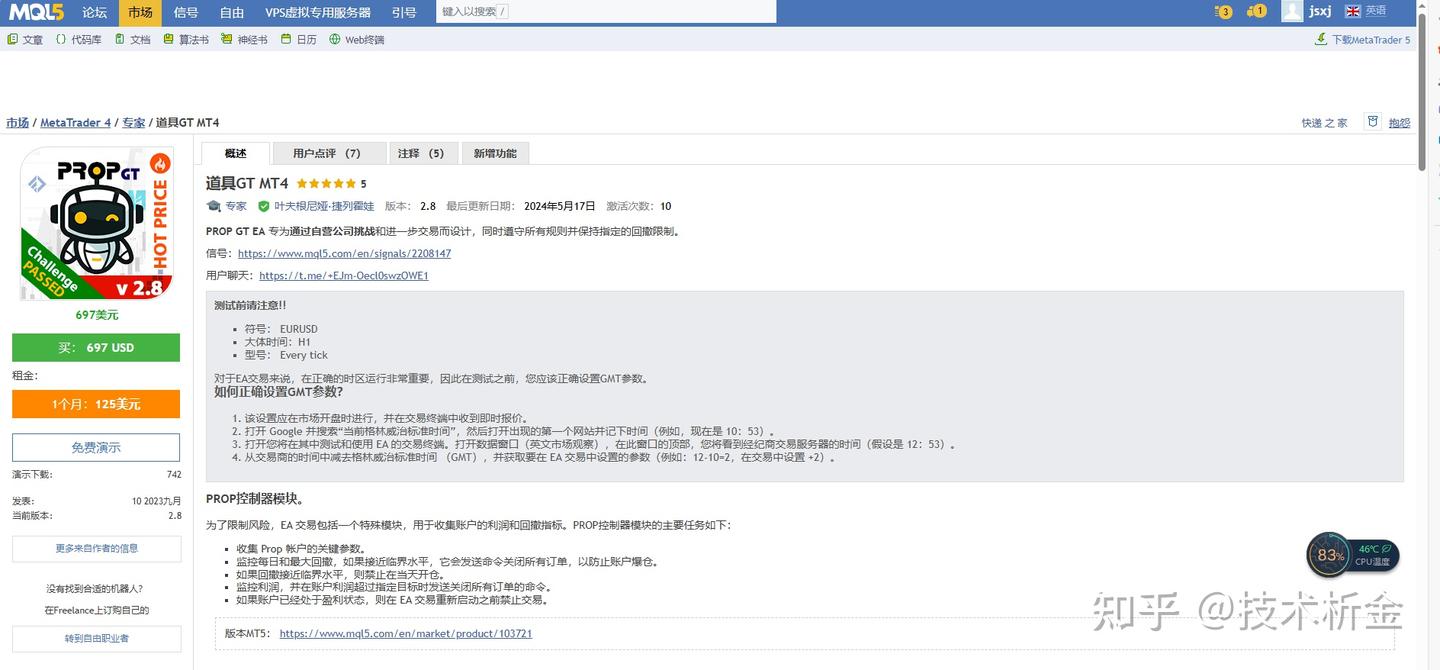Click the jsxj profile avatar
Viewport: 1440px width, 670px height.
1292,12
